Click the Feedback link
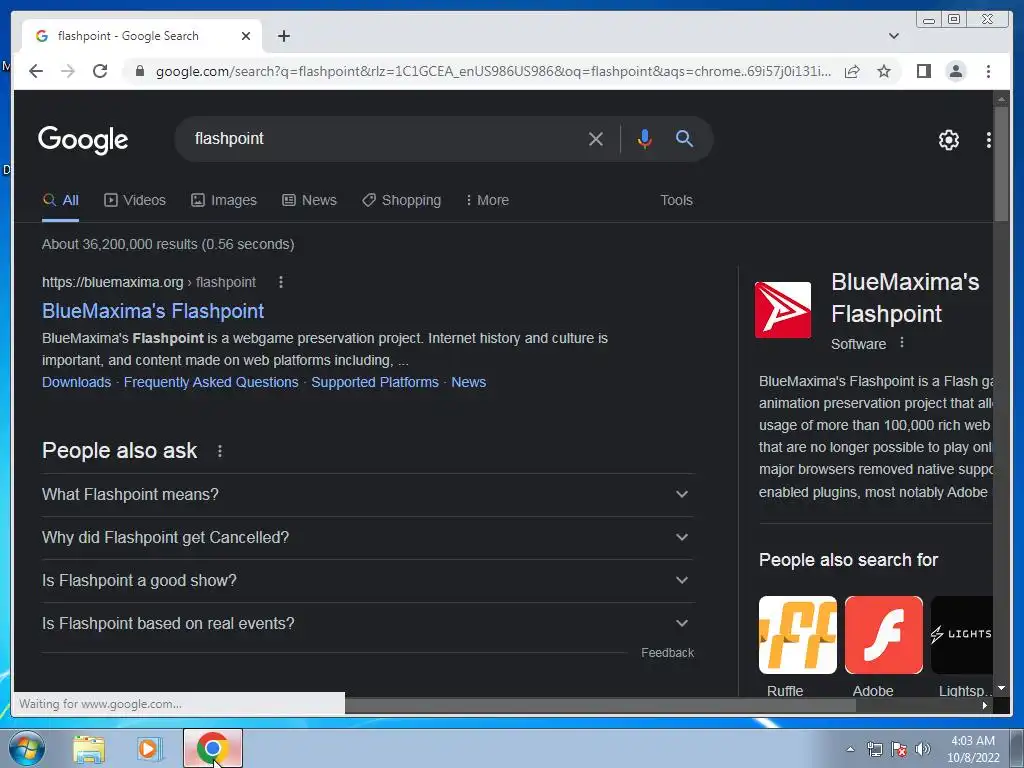This screenshot has height=768, width=1024. (x=667, y=652)
